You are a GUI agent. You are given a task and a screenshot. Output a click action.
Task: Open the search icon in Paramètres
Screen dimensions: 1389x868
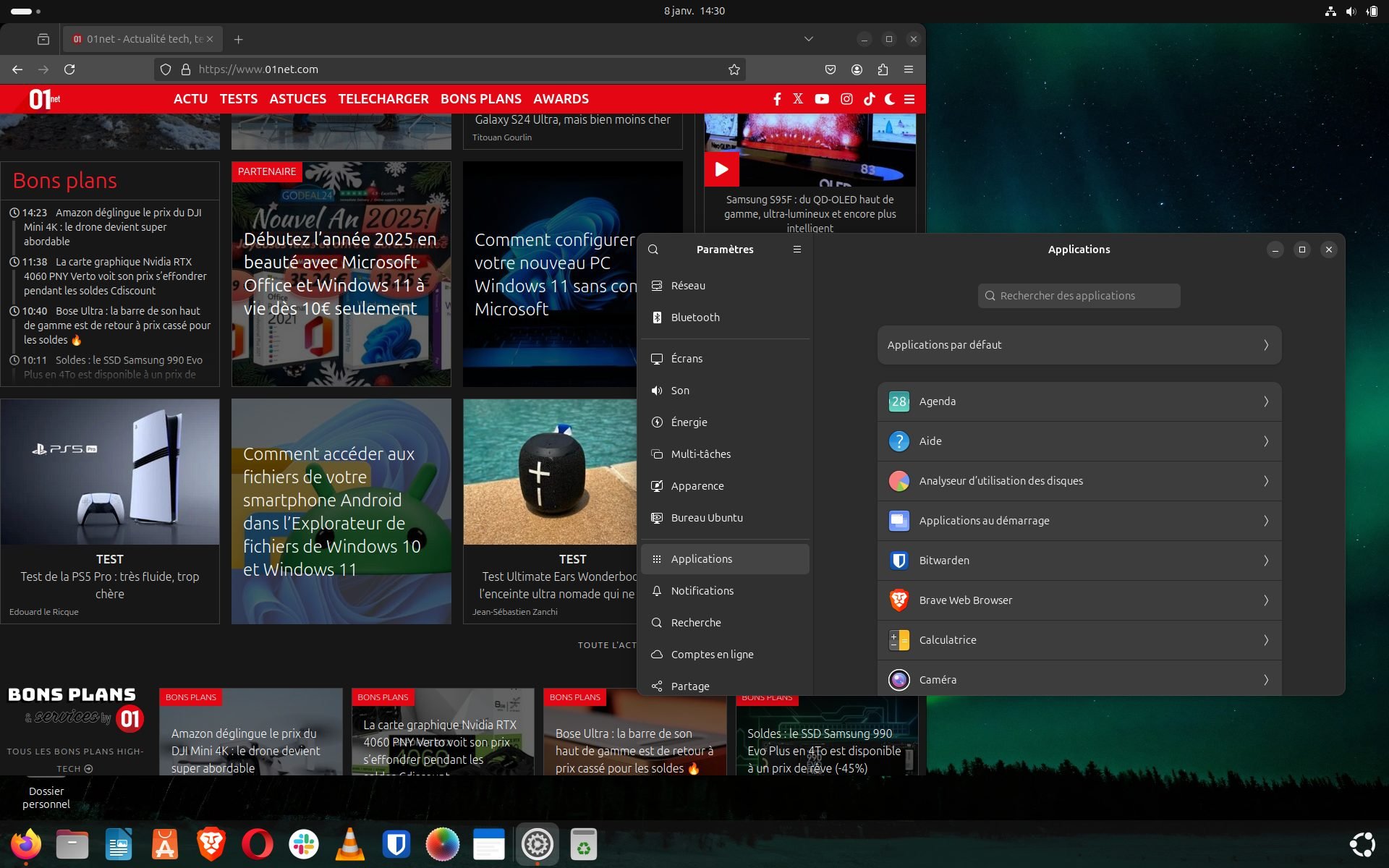tap(653, 250)
